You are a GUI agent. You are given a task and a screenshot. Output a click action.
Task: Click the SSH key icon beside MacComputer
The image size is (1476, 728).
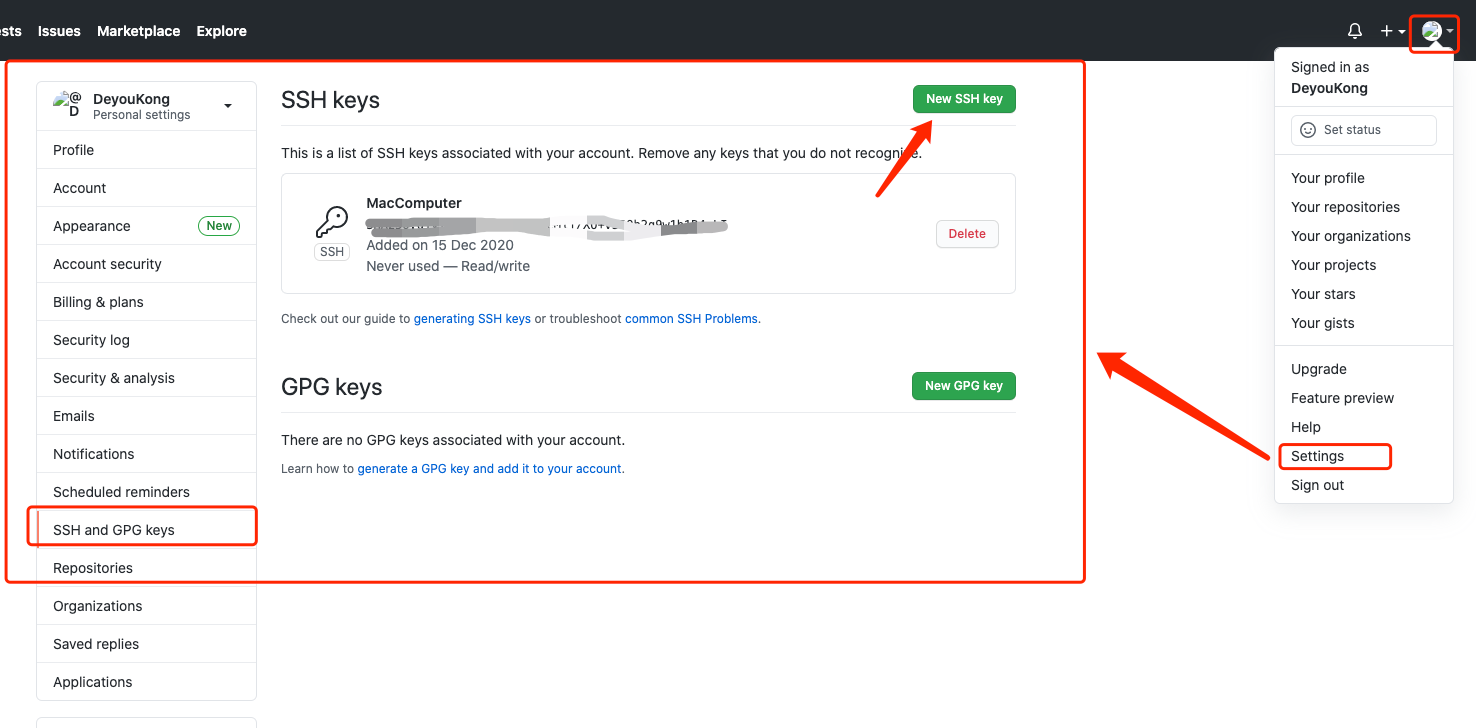coord(332,222)
